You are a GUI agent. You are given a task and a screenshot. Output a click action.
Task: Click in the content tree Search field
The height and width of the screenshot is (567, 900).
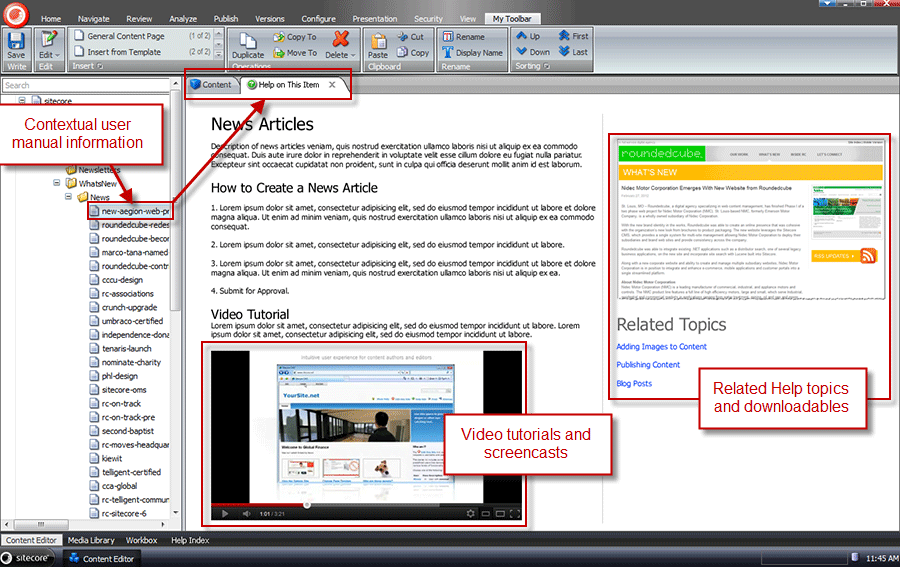point(85,86)
